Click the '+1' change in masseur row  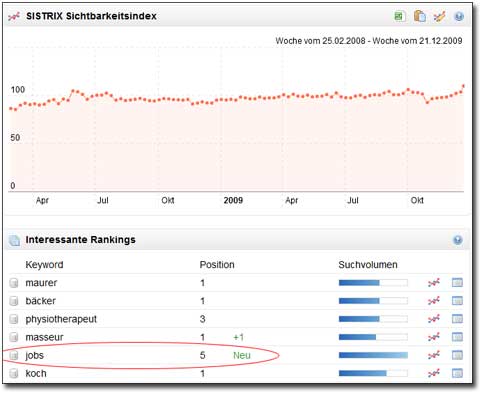click(239, 337)
